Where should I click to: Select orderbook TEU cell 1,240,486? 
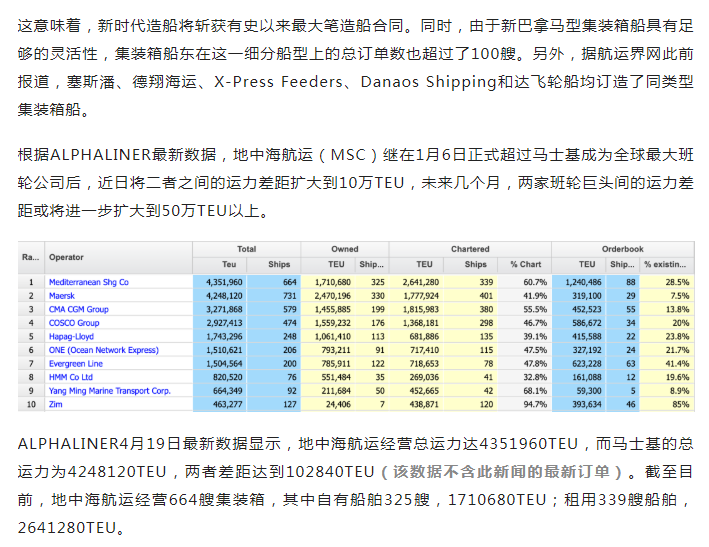tap(579, 282)
